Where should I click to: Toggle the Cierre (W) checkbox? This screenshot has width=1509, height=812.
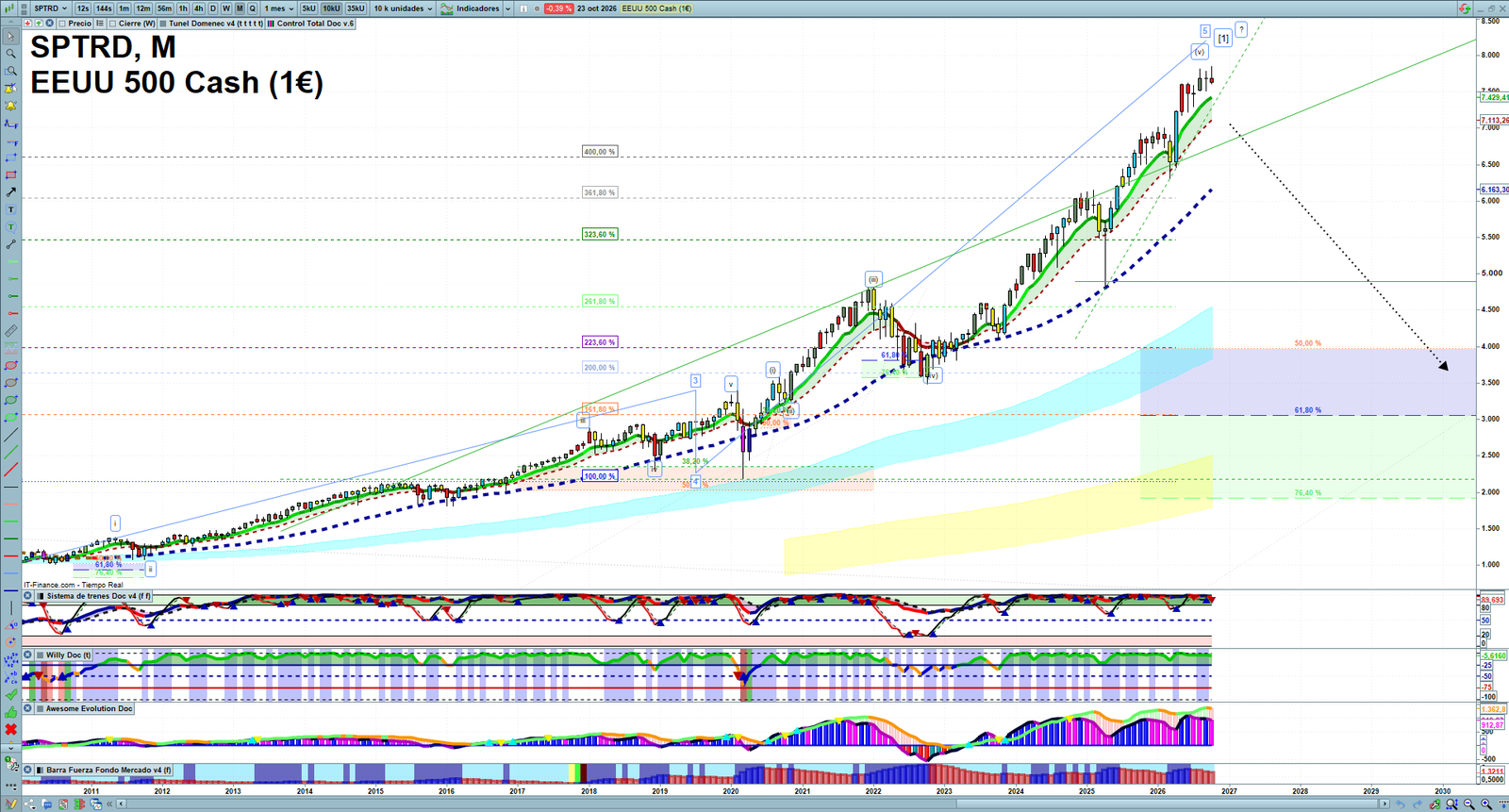pos(113,24)
